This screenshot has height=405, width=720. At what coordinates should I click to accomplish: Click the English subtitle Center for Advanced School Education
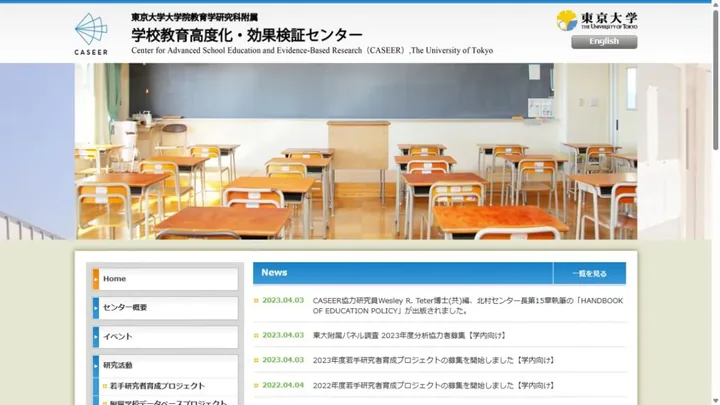pos(312,51)
